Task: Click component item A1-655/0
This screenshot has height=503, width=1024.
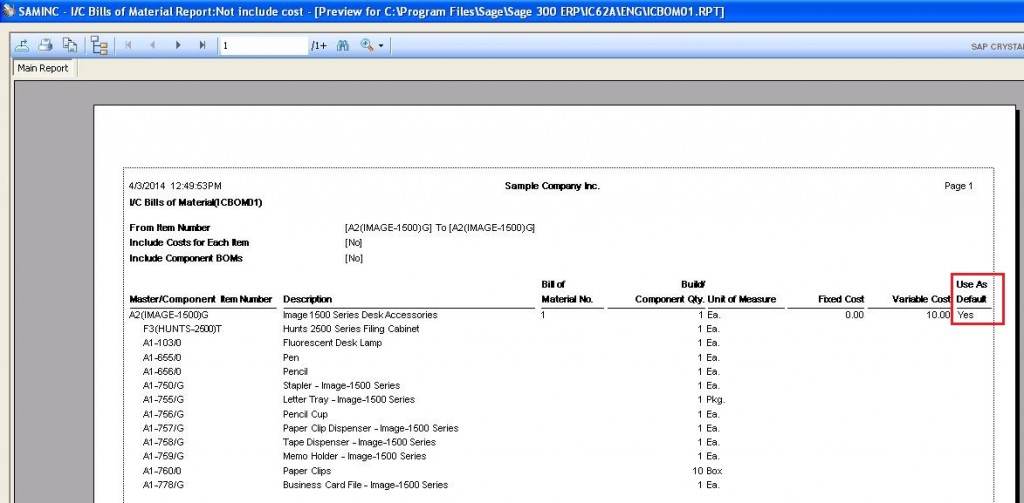Action: pos(162,357)
